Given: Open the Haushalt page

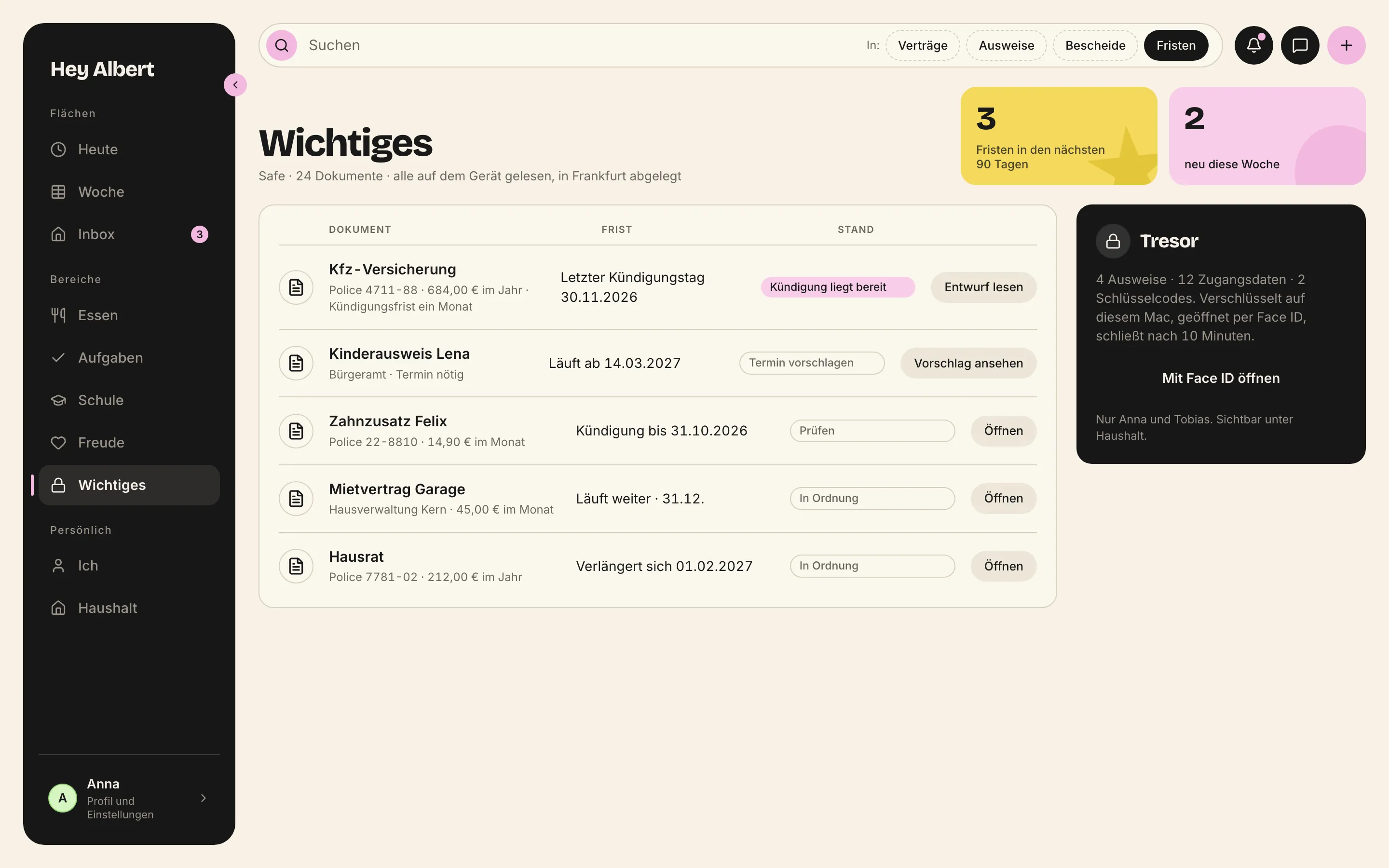Looking at the screenshot, I should (x=129, y=608).
